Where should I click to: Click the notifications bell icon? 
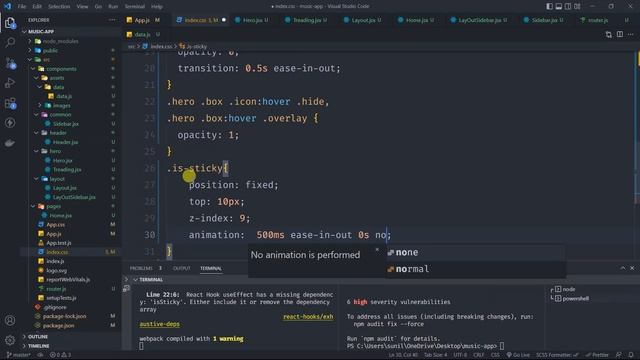tap(631, 355)
